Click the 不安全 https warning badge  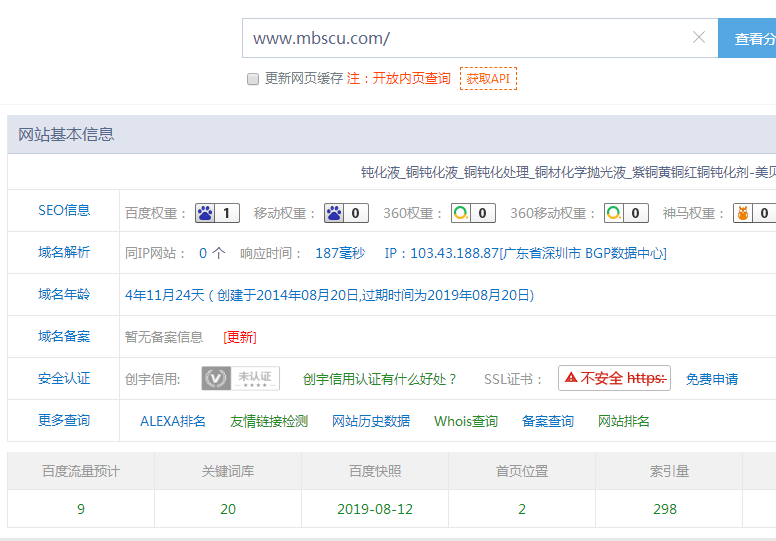tap(614, 378)
